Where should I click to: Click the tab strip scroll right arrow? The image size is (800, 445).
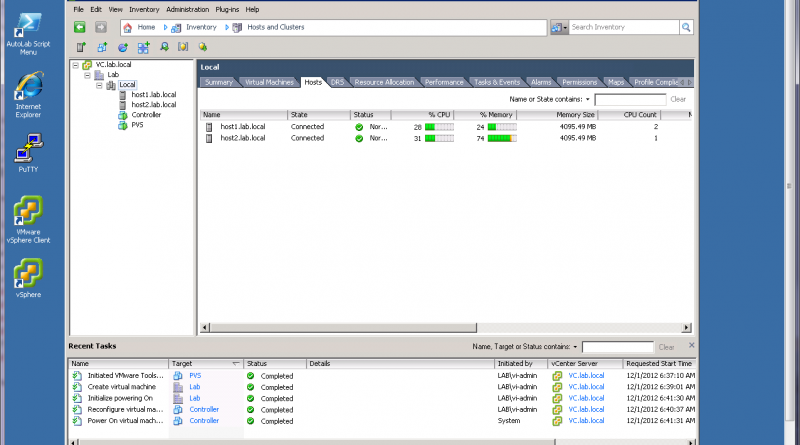tap(690, 82)
